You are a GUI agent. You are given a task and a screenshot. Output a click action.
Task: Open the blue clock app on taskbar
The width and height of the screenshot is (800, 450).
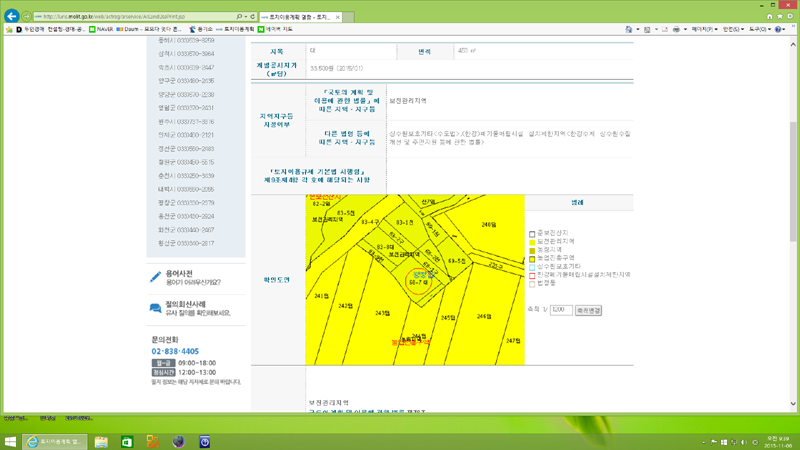tap(205, 442)
